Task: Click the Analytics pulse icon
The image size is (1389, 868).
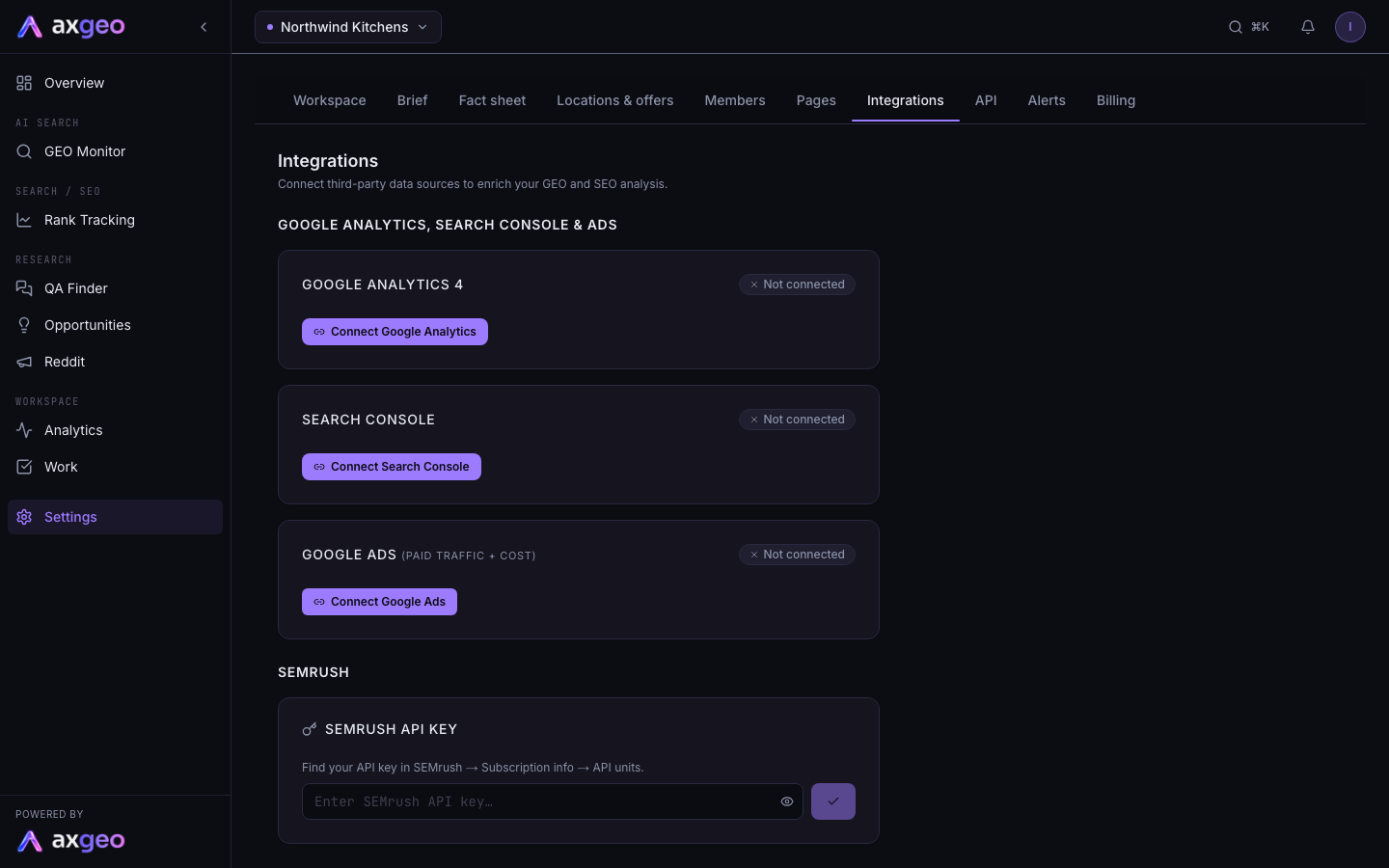Action: pos(24,430)
